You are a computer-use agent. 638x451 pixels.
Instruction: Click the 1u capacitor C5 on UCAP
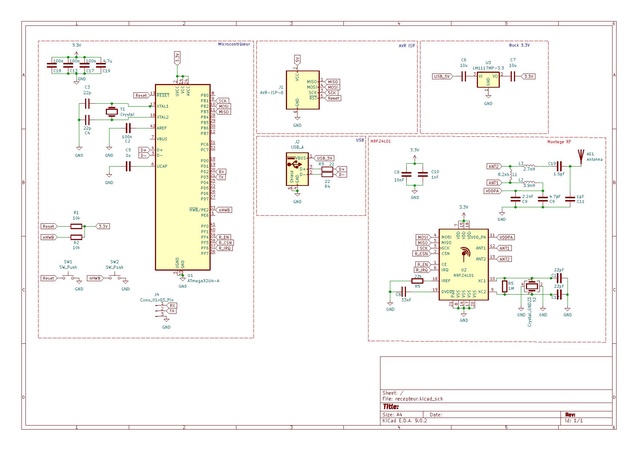click(x=127, y=166)
